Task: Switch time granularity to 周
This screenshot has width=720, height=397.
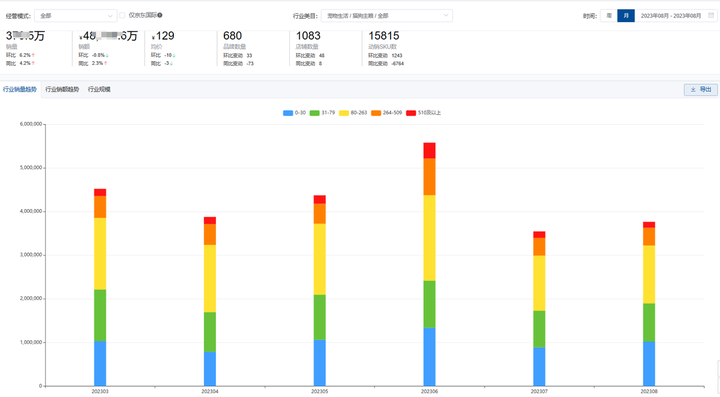Action: coord(609,16)
